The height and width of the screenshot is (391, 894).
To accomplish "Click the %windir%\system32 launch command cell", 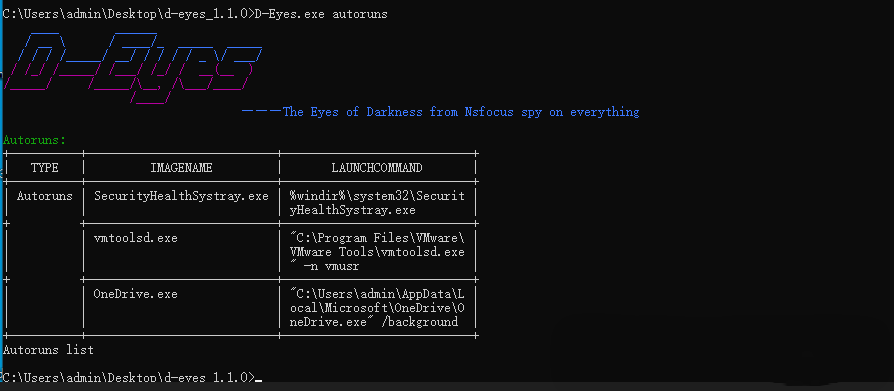I will (377, 203).
